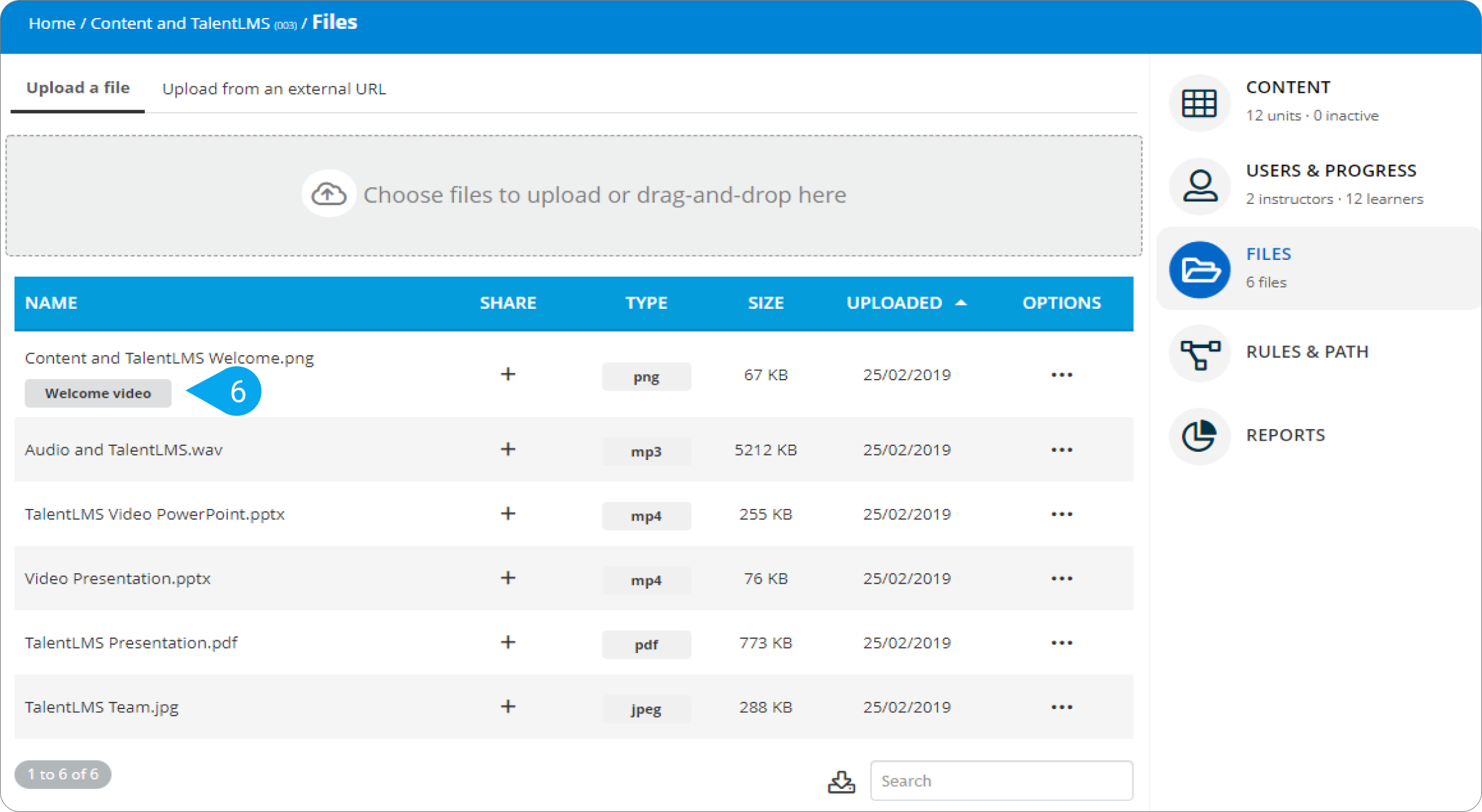
Task: Go to Home breadcrumb
Action: (x=52, y=23)
